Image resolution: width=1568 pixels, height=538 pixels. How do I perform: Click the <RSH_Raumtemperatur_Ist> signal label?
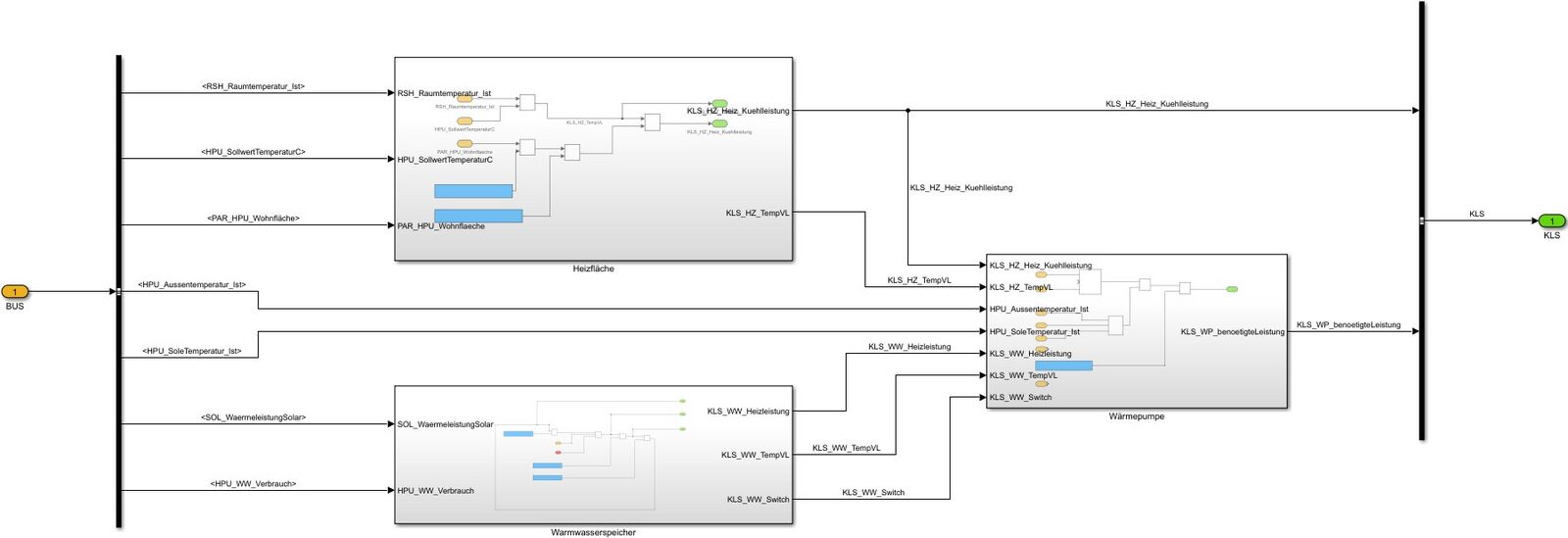click(x=253, y=86)
